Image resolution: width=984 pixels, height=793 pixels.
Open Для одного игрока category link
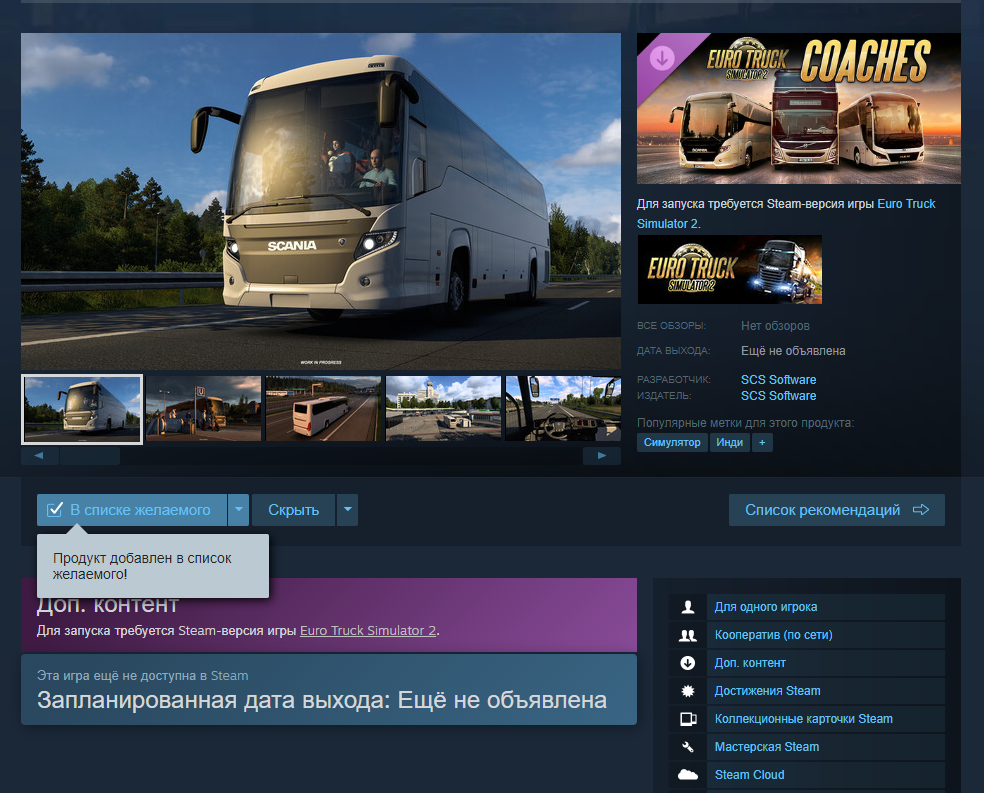click(x=766, y=607)
